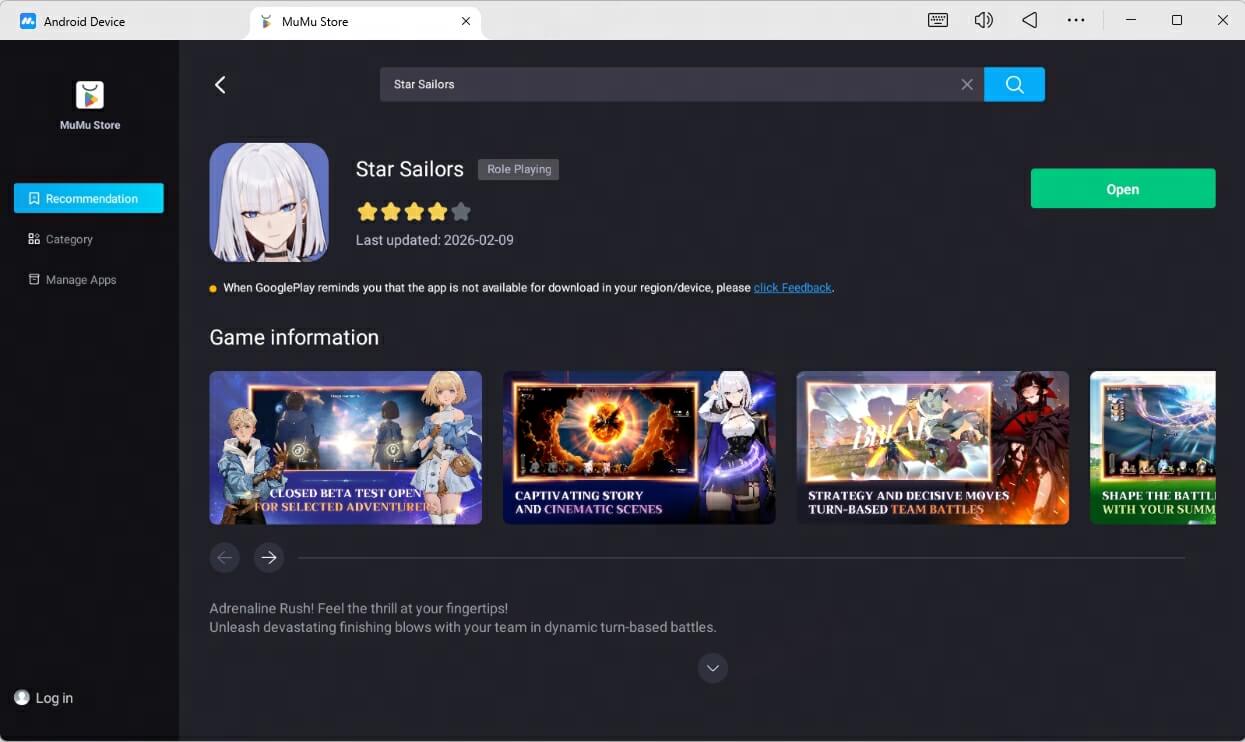Minimize the emulator window
Image resolution: width=1245 pixels, height=742 pixels.
click(1131, 20)
